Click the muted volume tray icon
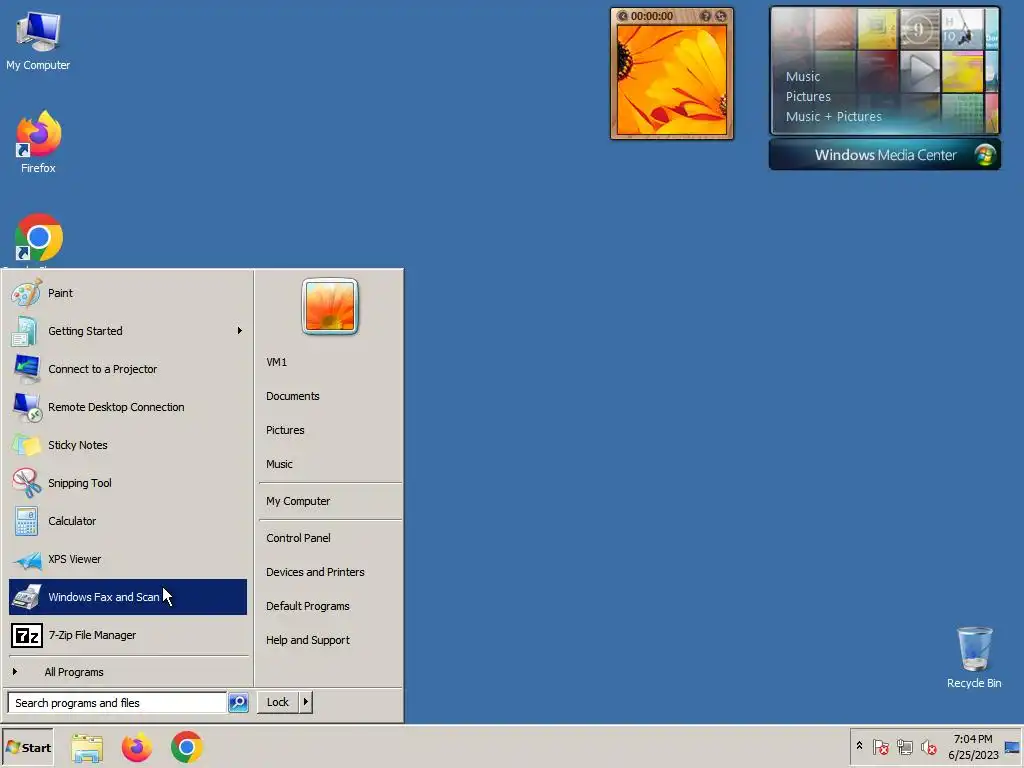This screenshot has width=1024, height=768. [x=928, y=747]
